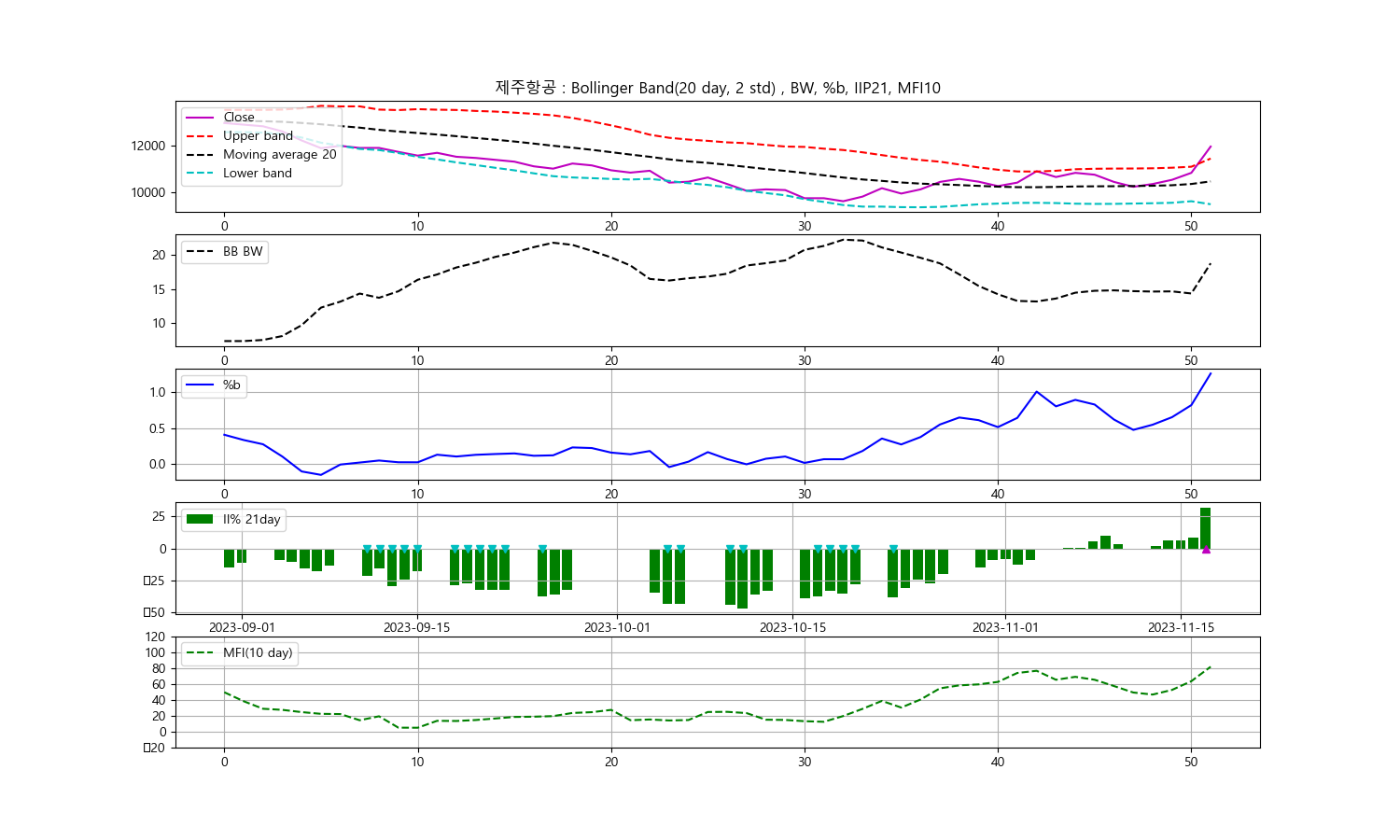This screenshot has width=1400, height=840.
Task: Click the red Upper band swatch in legend
Action: tap(200, 136)
